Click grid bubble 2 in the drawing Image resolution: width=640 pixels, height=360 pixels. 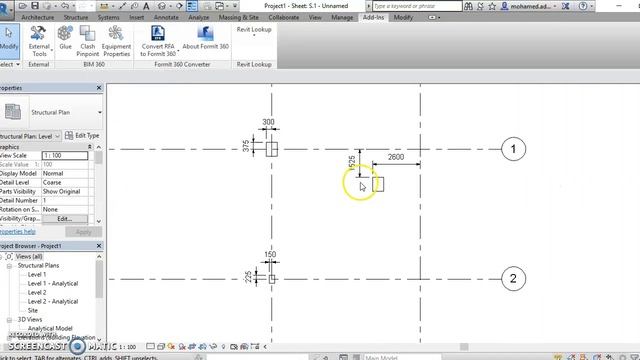[513, 279]
